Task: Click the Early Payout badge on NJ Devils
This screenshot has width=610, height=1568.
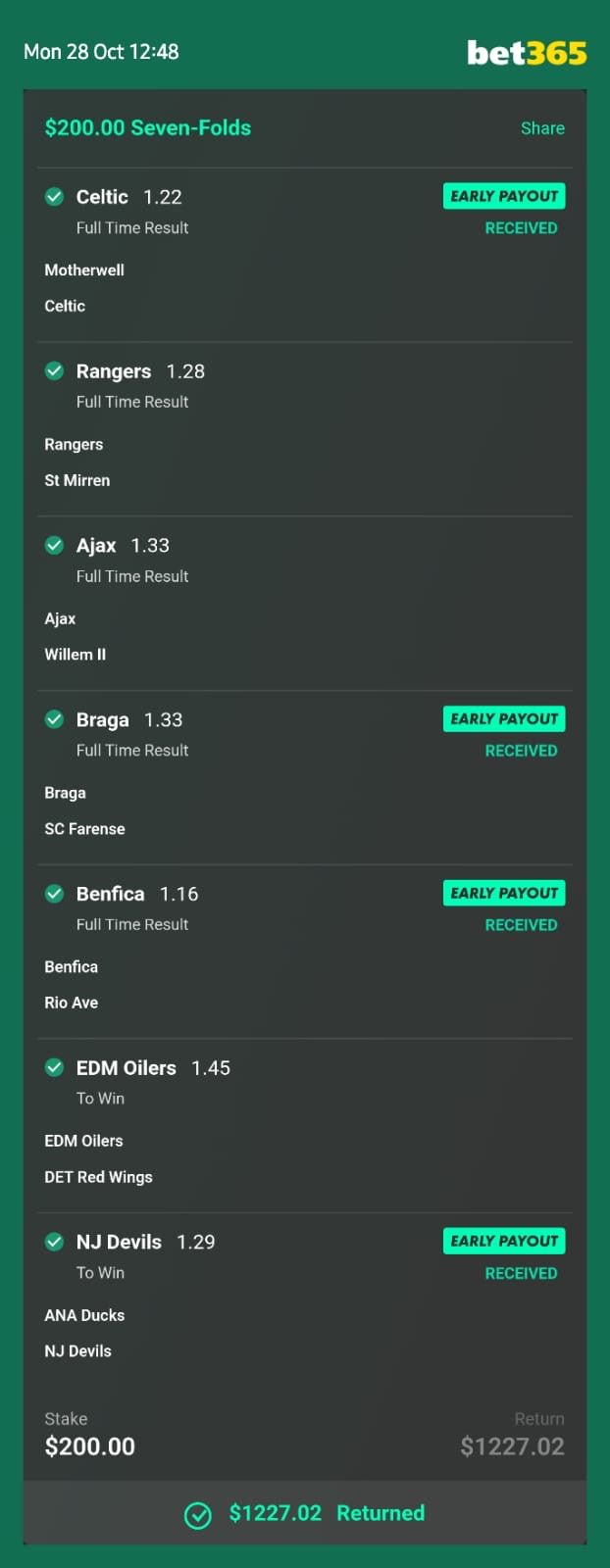Action: pyautogui.click(x=504, y=1241)
